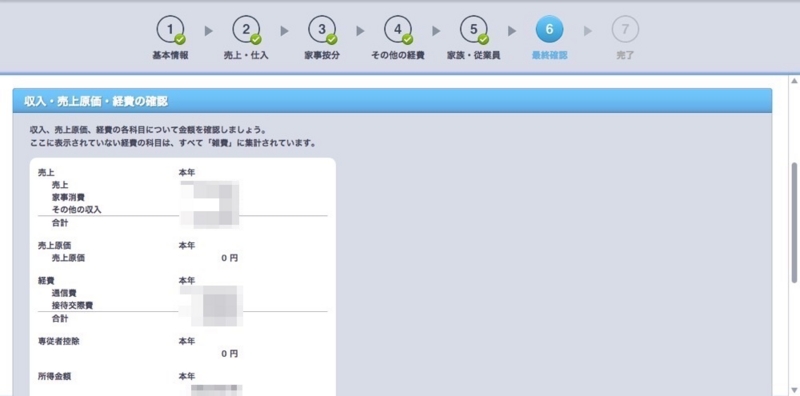The height and width of the screenshot is (396, 800).
Task: Select the 売上原価 section heading
Action: [x=54, y=245]
